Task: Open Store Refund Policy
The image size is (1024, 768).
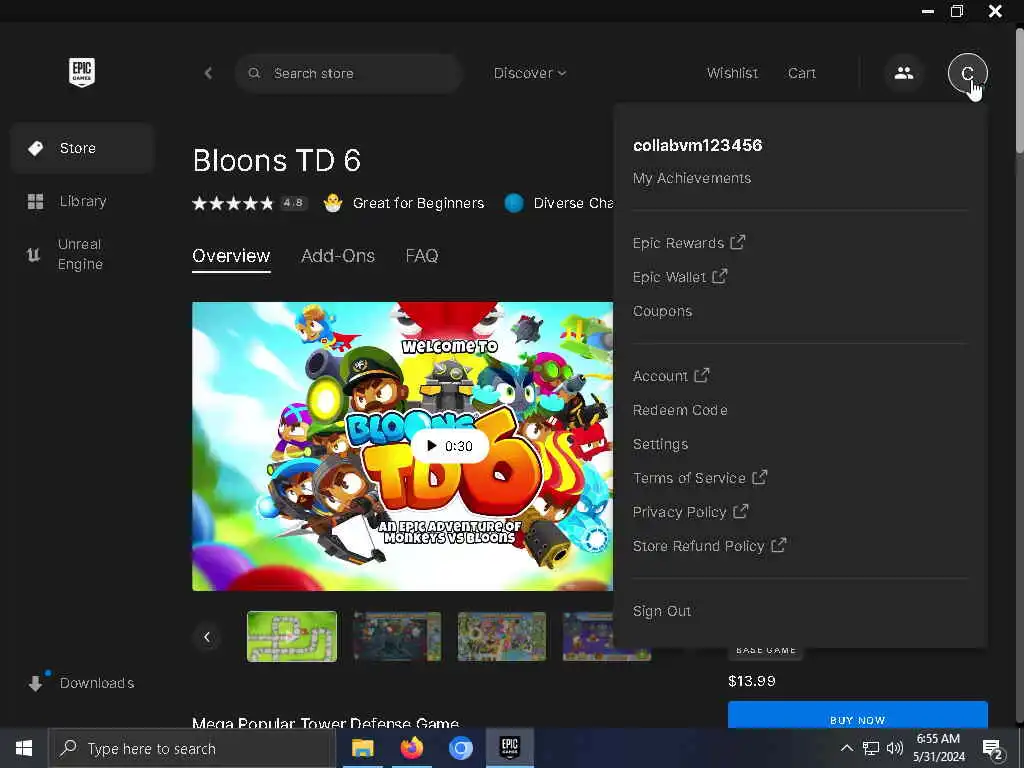Action: pyautogui.click(x=709, y=546)
